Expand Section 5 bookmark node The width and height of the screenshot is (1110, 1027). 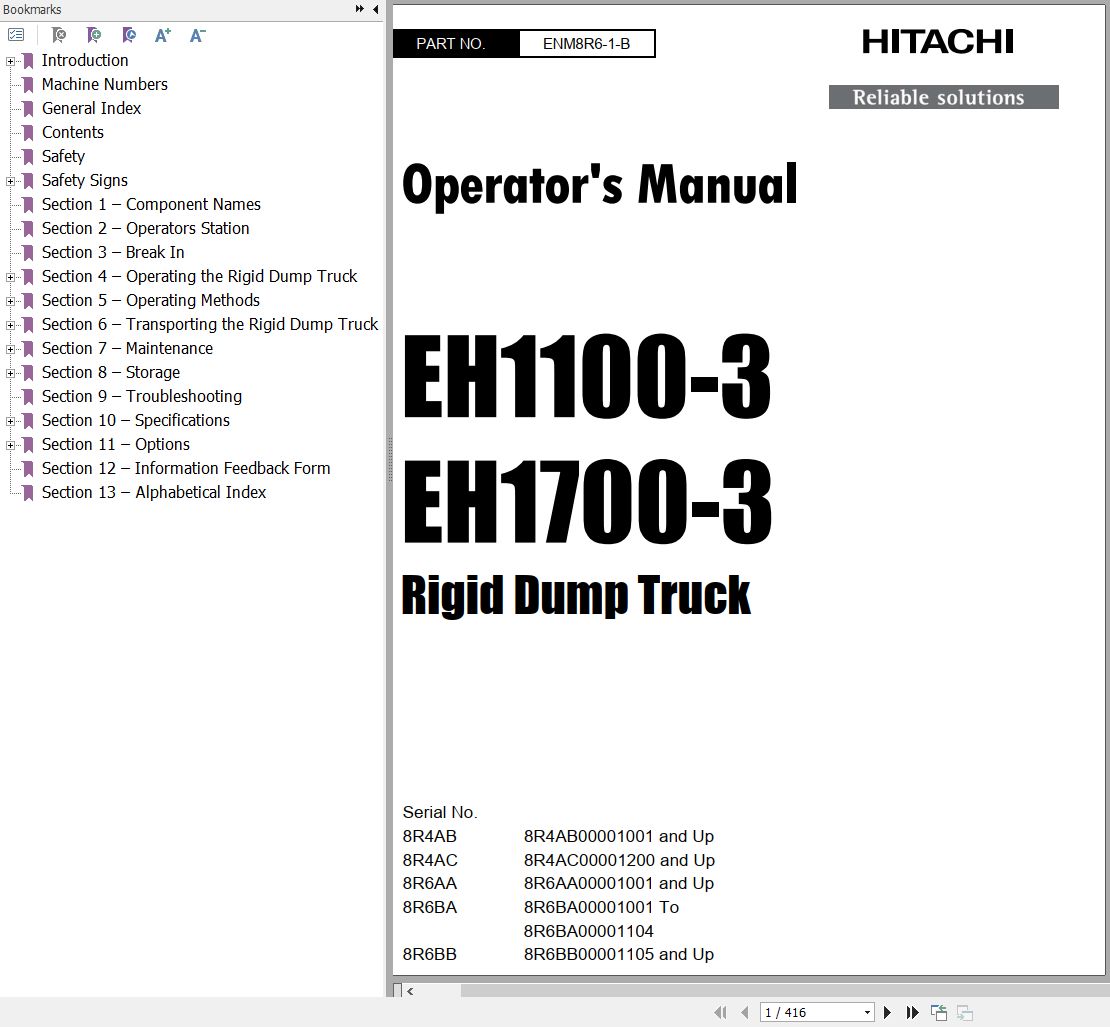tap(10, 301)
